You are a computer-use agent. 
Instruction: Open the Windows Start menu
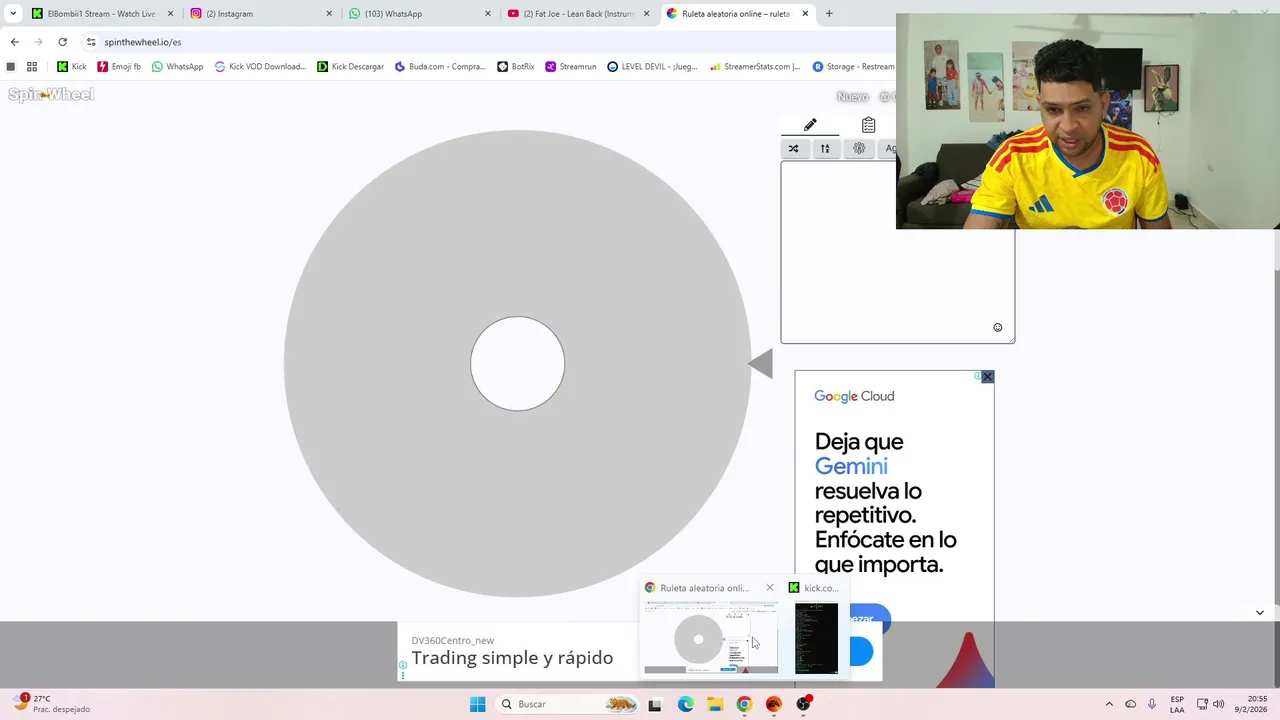477,704
